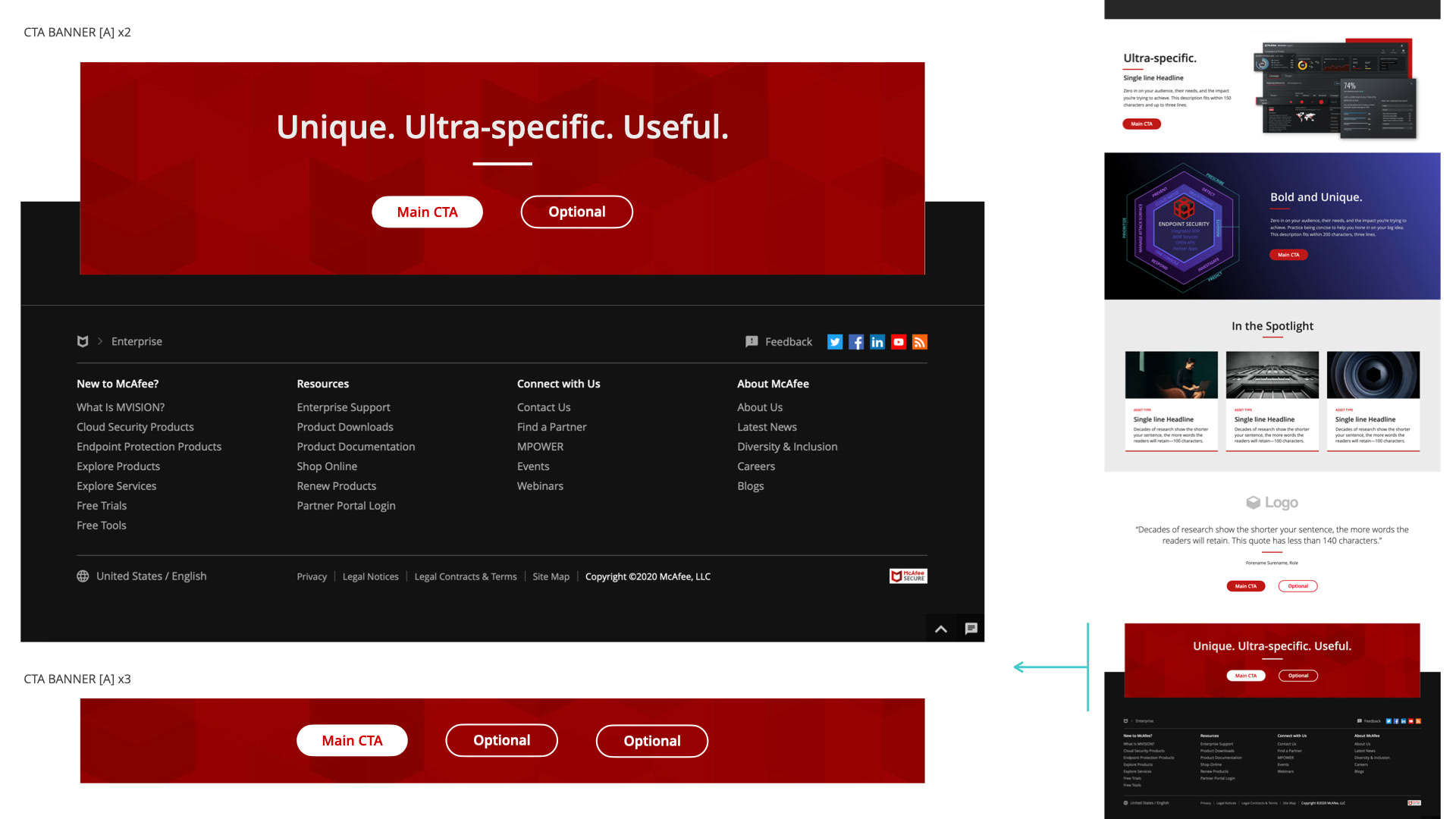Click the McAfee Secure badge
The image size is (1456, 819).
[x=908, y=576]
